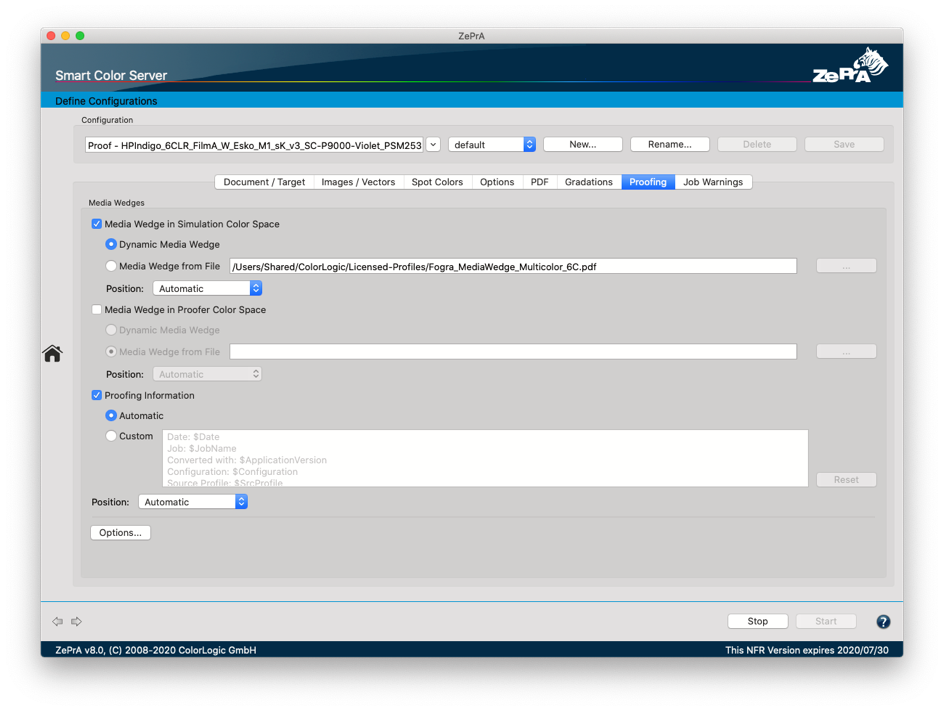Click the Save configuration button

tap(844, 144)
